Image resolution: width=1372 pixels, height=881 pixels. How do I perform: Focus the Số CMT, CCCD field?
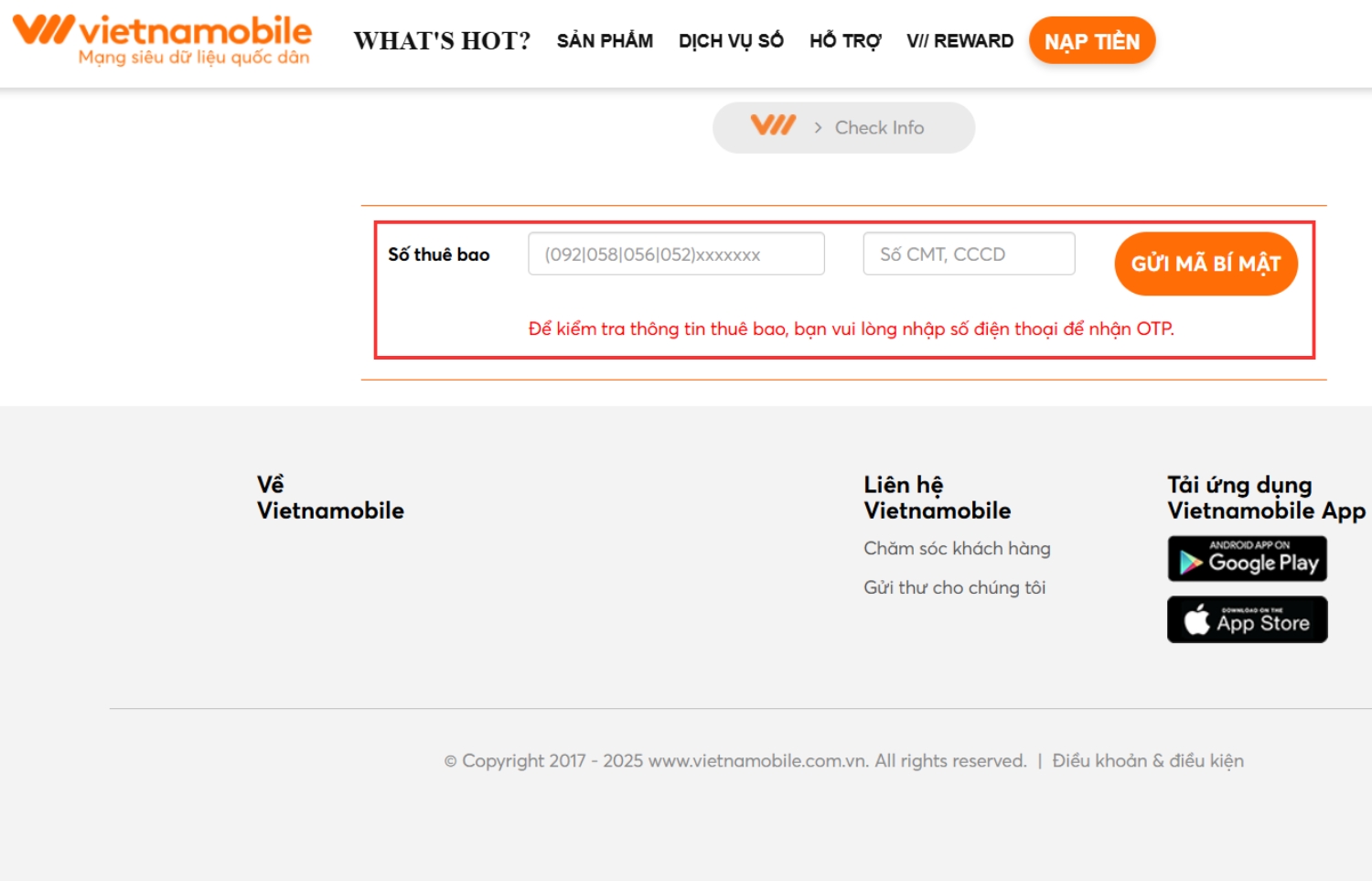click(969, 253)
